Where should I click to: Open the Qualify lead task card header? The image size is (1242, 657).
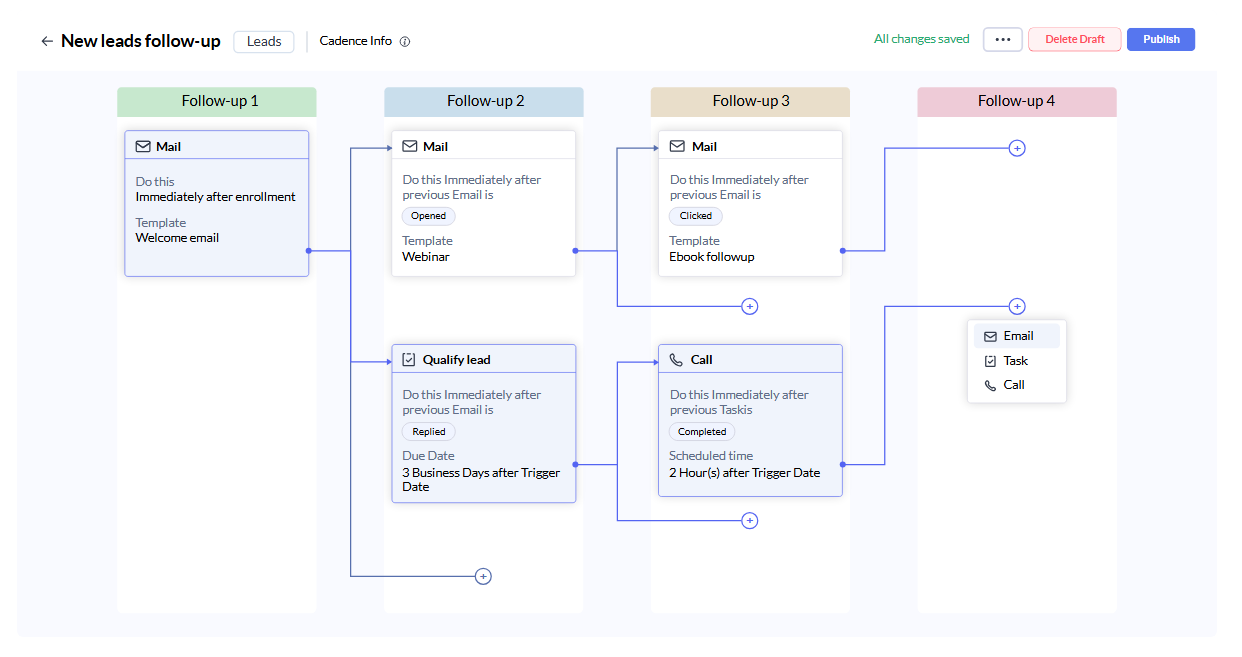[x=484, y=359]
